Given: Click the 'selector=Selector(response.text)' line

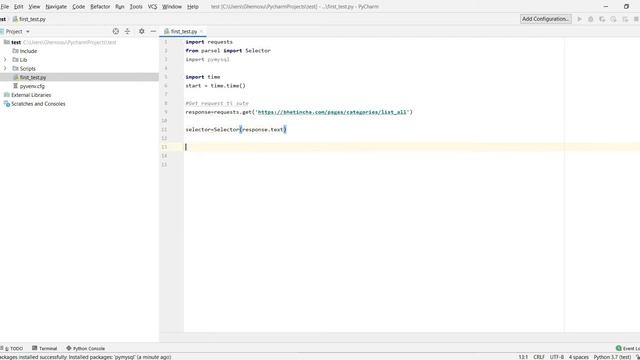Looking at the screenshot, I should tap(236, 129).
